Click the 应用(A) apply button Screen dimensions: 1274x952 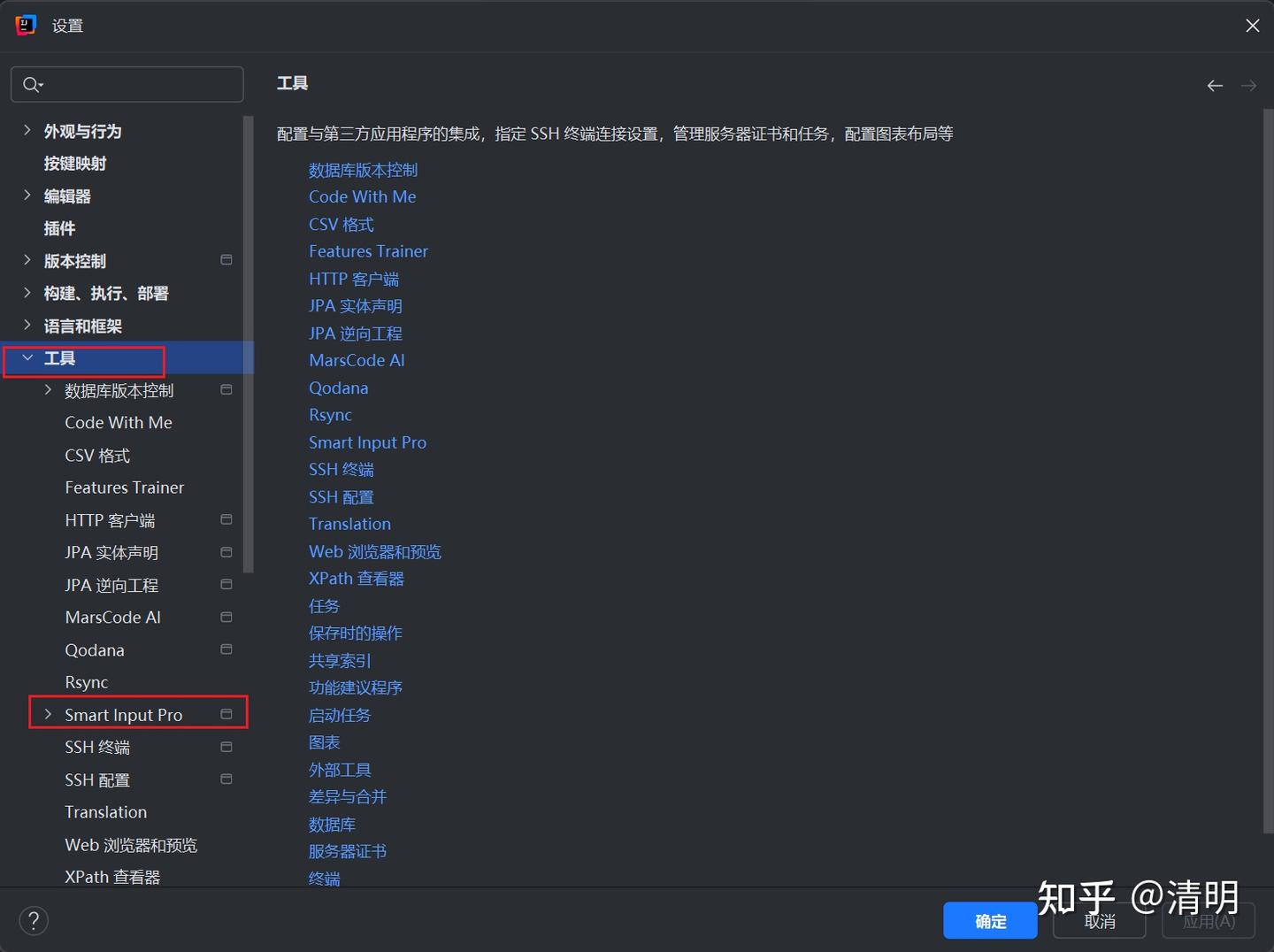[x=1209, y=920]
